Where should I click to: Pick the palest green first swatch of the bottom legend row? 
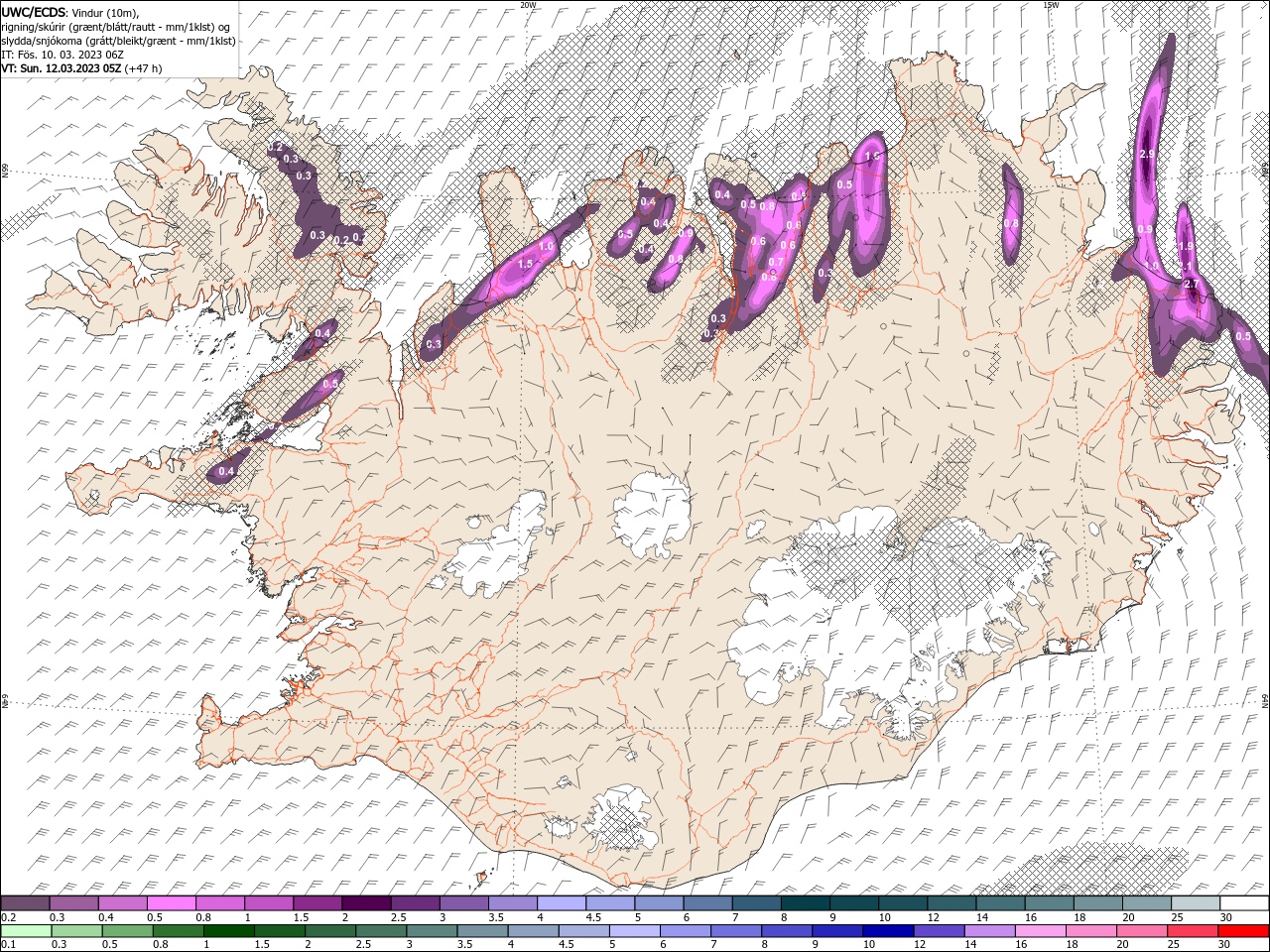click(25, 931)
